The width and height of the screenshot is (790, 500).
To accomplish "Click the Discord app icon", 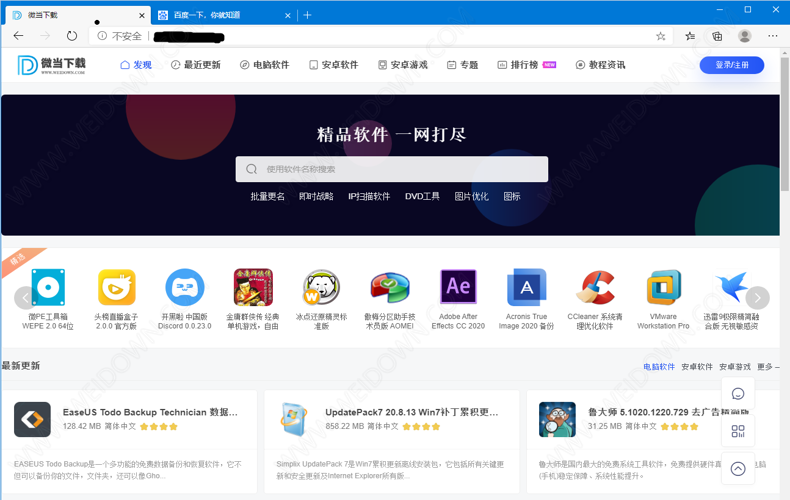I will click(x=185, y=287).
